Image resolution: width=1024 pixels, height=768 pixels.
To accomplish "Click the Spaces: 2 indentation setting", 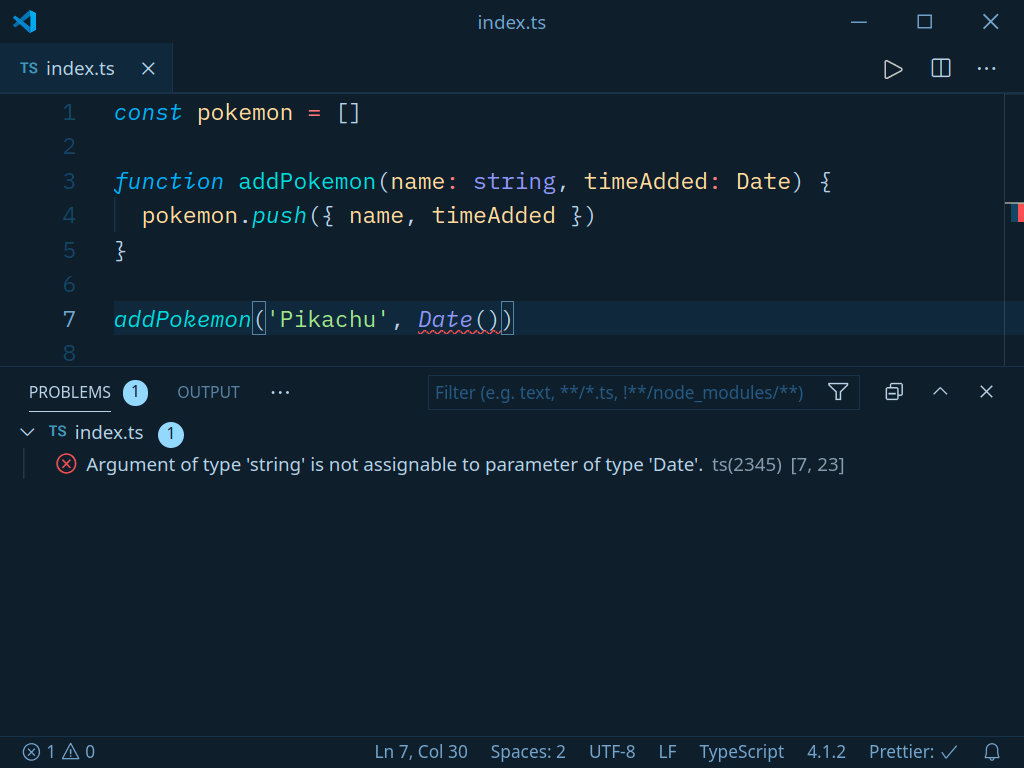I will (x=527, y=751).
